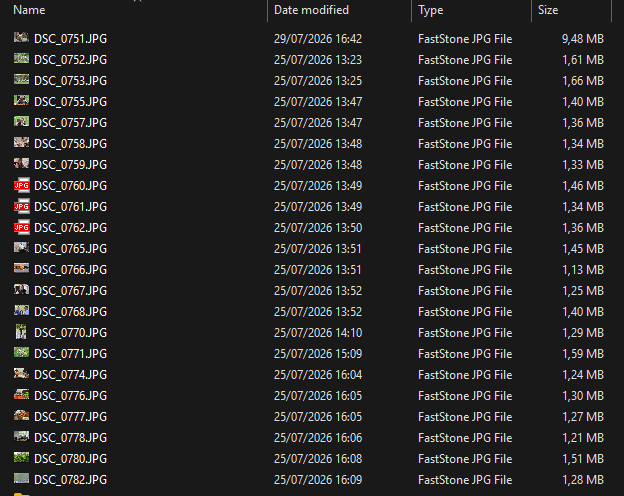Click the date 25/07/2026 13:23
Screen dimensions: 624x496
(x=318, y=60)
